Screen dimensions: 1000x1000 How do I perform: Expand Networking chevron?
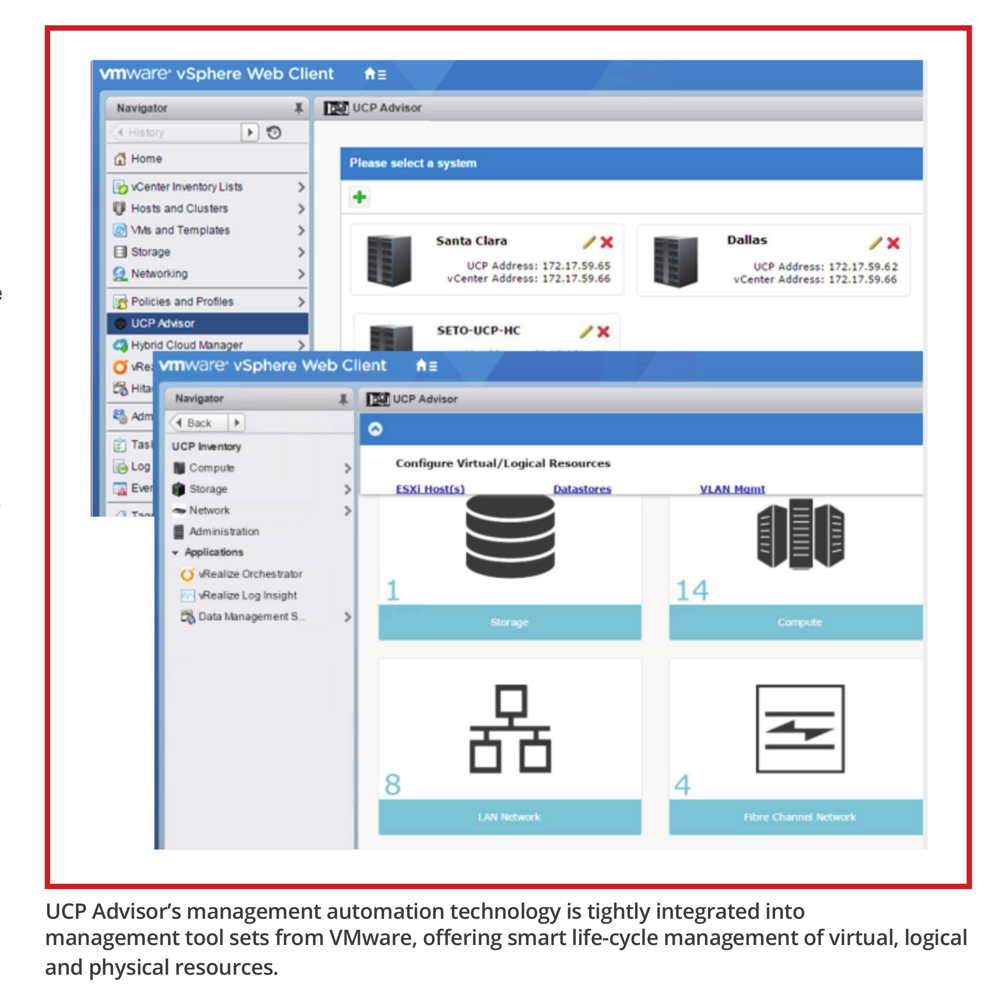click(x=301, y=274)
